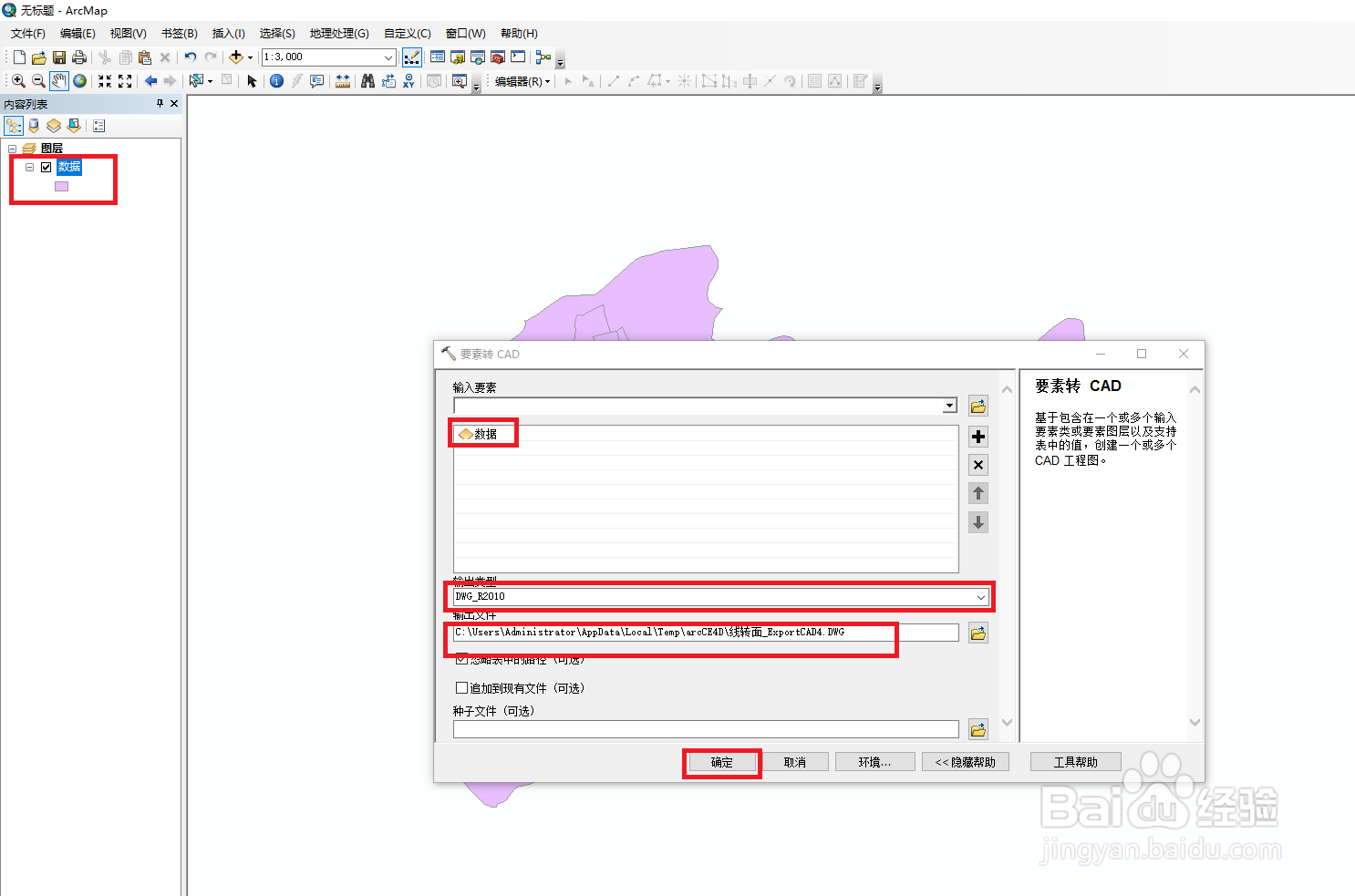Collapse the 图层 tree node
1355x896 pixels.
coord(12,148)
